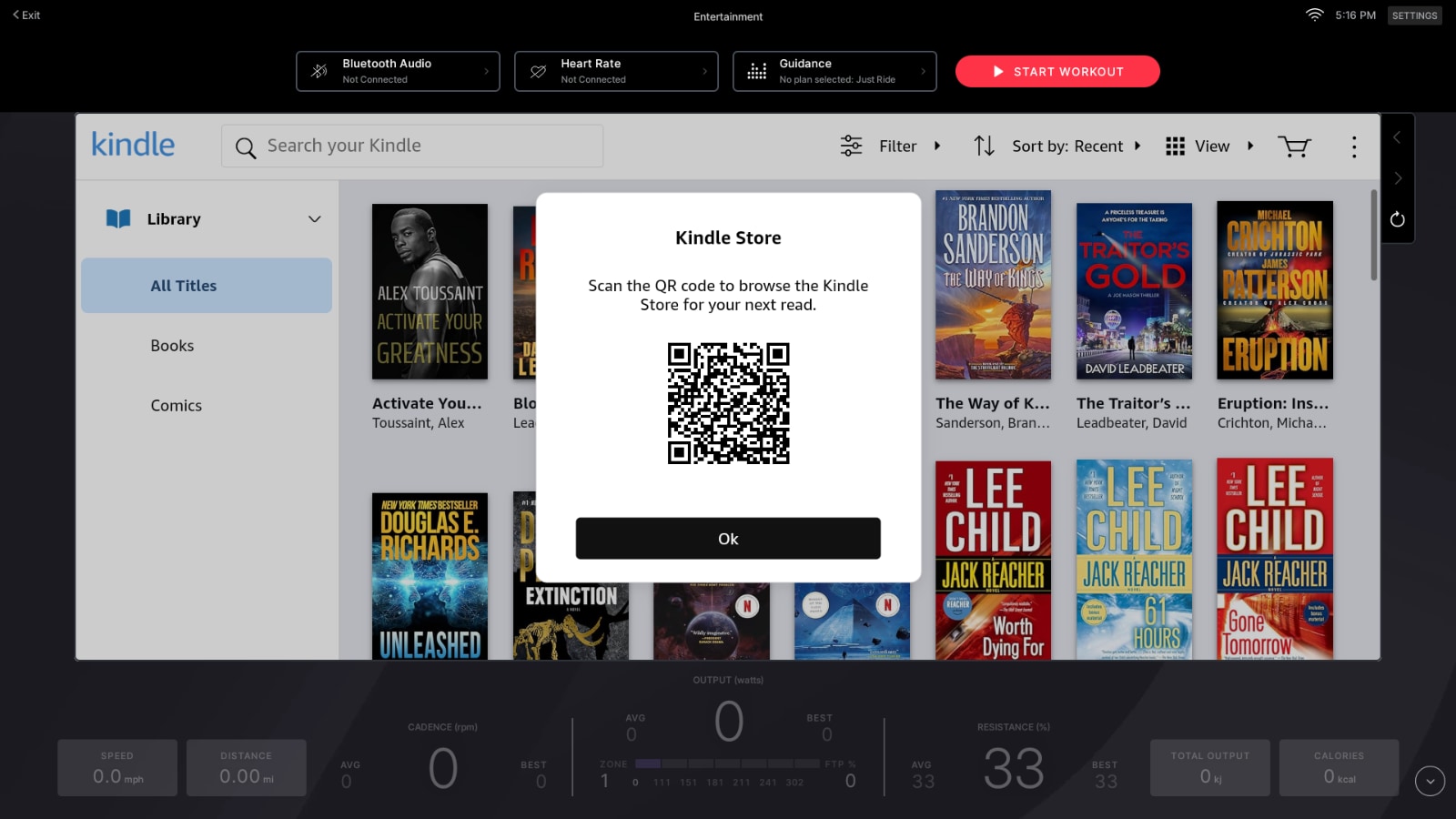Select Books in sidebar
1456x819 pixels.
(172, 346)
